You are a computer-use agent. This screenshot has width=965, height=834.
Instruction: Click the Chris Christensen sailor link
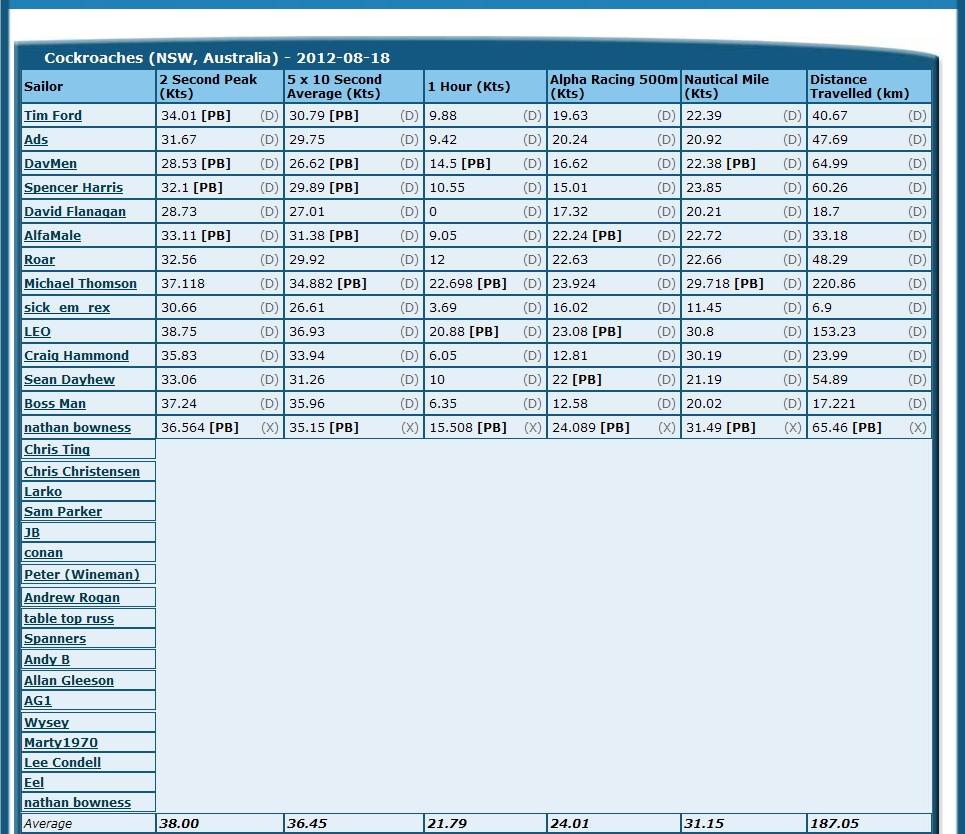[x=82, y=472]
